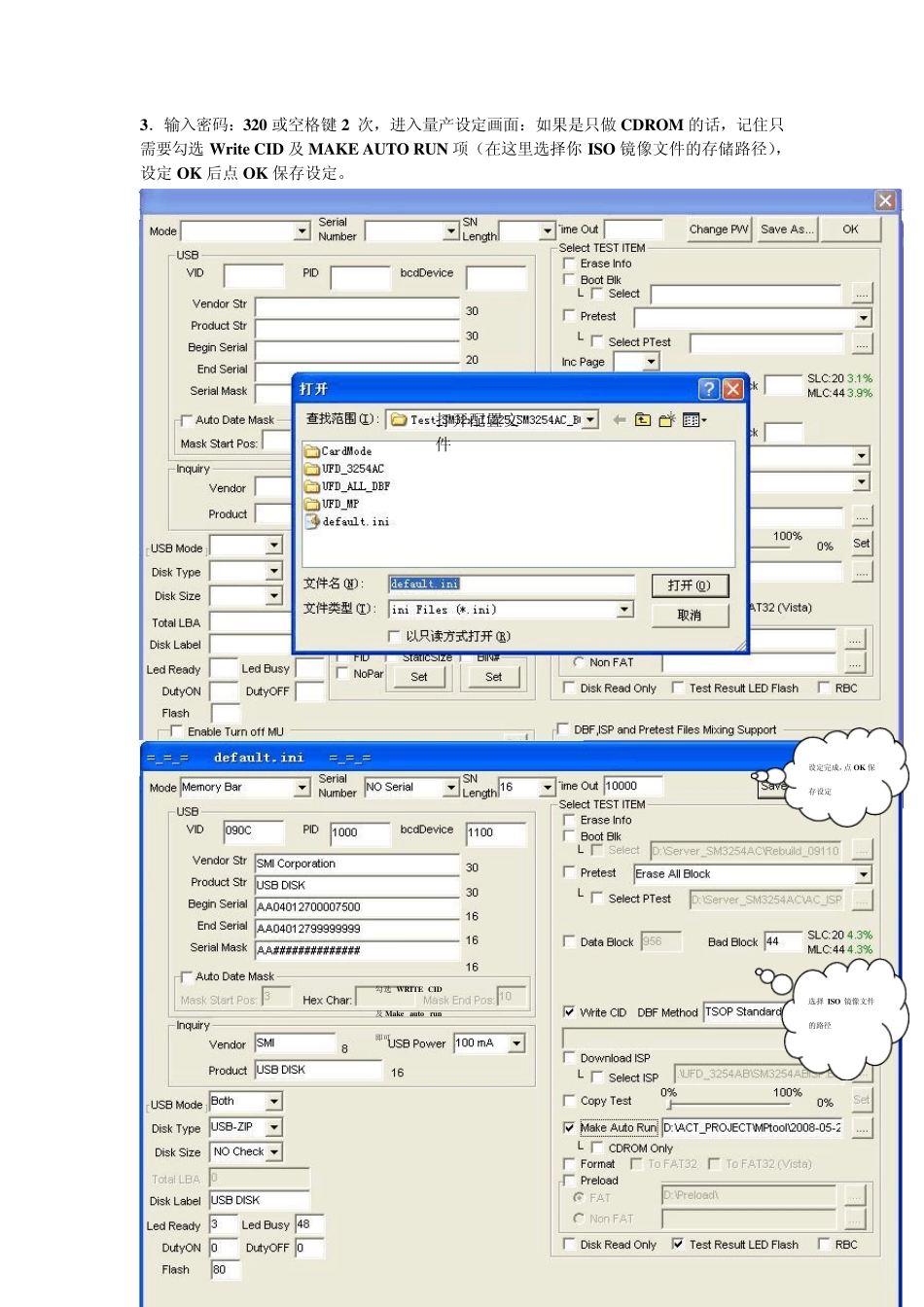The width and height of the screenshot is (924, 1307).
Task: Click browse button beside Boot Blk Select, blank window
Action: pyautogui.click(x=862, y=293)
